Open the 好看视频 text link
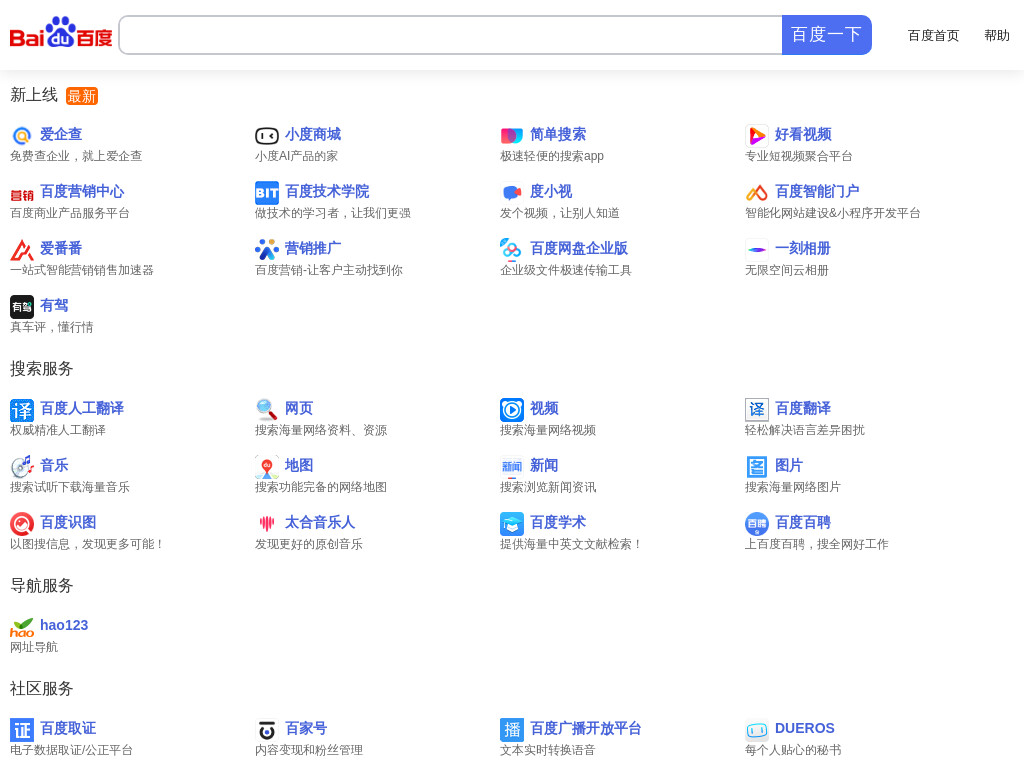Viewport: 1024px width, 768px height. coord(803,135)
